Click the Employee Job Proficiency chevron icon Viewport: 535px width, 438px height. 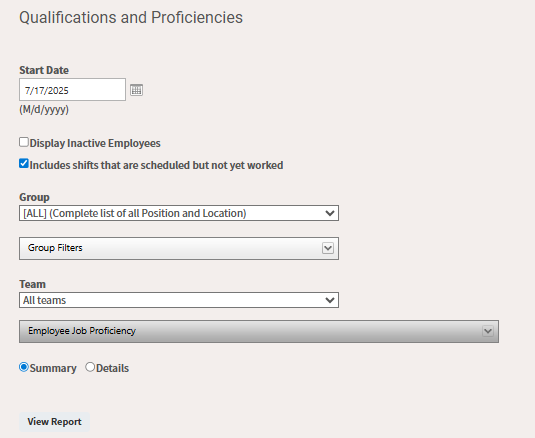pos(488,331)
